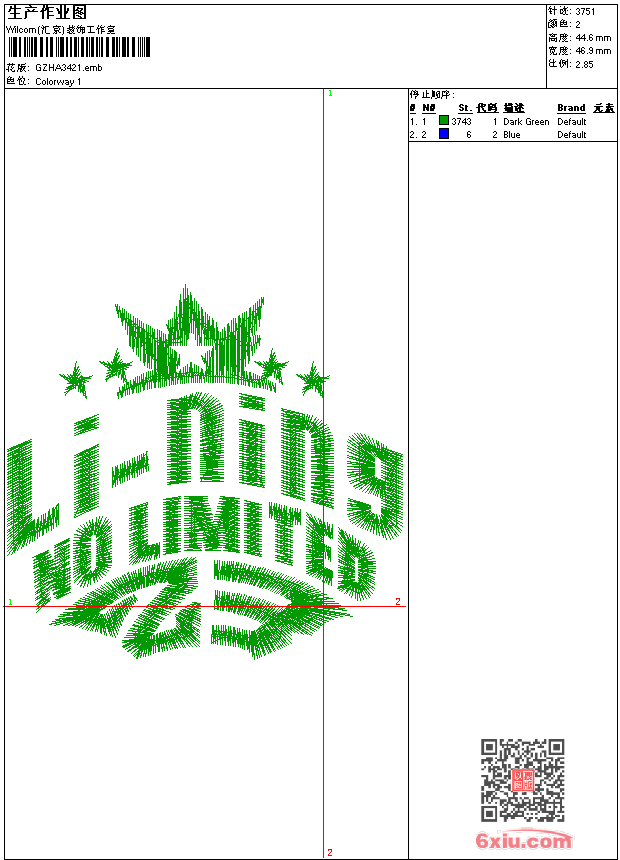Screen dimensions: 620x860
Task: Select the 'Blue' description text
Action: click(512, 134)
